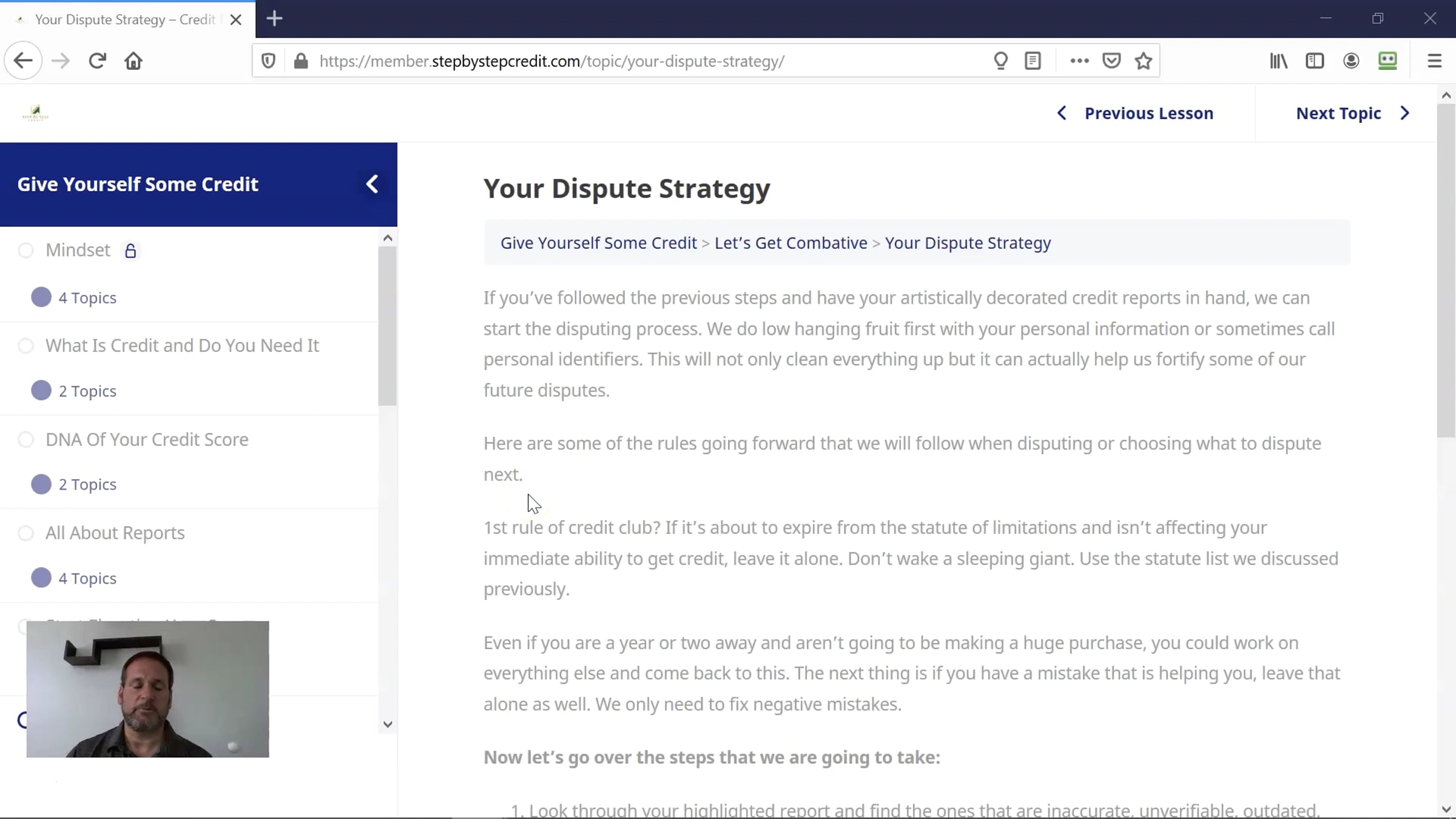Open a new browser tab
Viewport: 1456px width, 819px height.
(274, 19)
